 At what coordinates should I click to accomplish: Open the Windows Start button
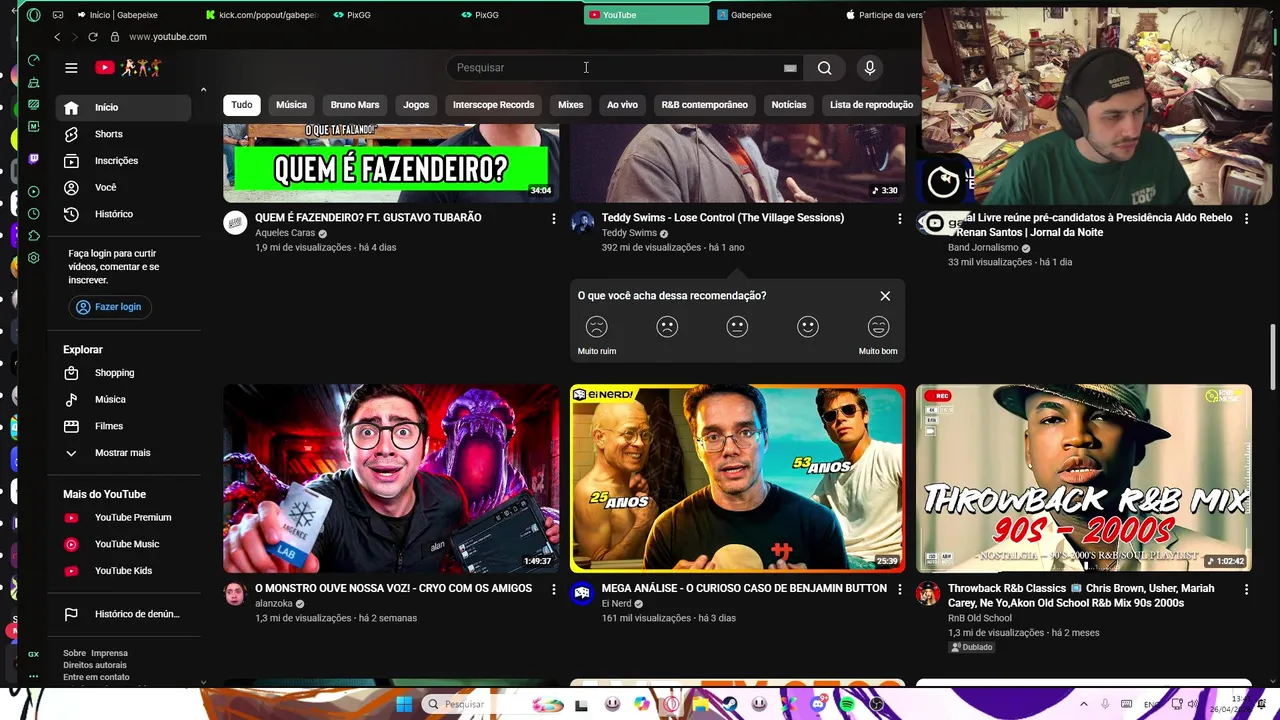[404, 704]
